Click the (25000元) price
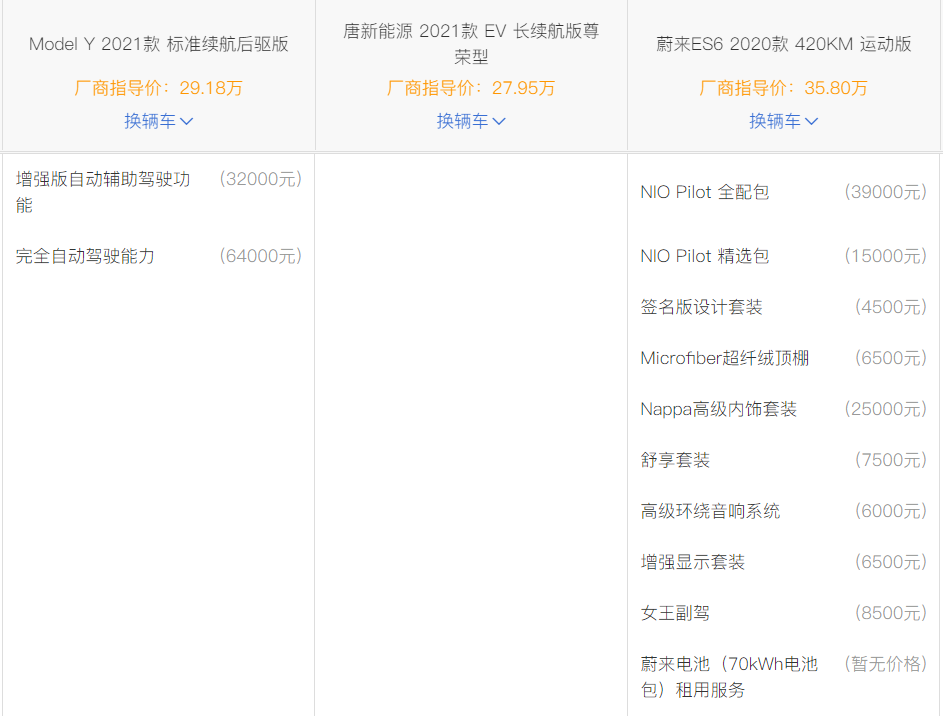943x716 pixels. (885, 409)
